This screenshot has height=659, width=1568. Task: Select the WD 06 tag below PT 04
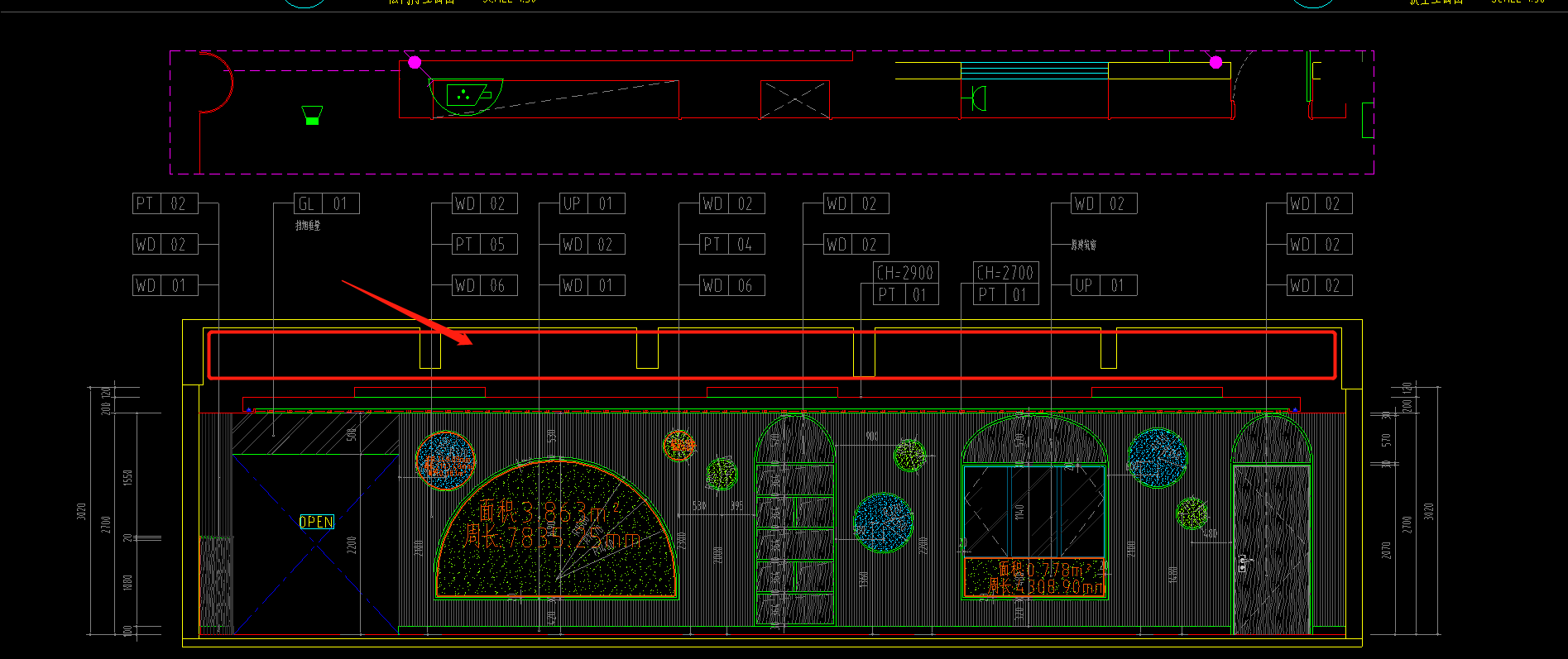pyautogui.click(x=732, y=285)
